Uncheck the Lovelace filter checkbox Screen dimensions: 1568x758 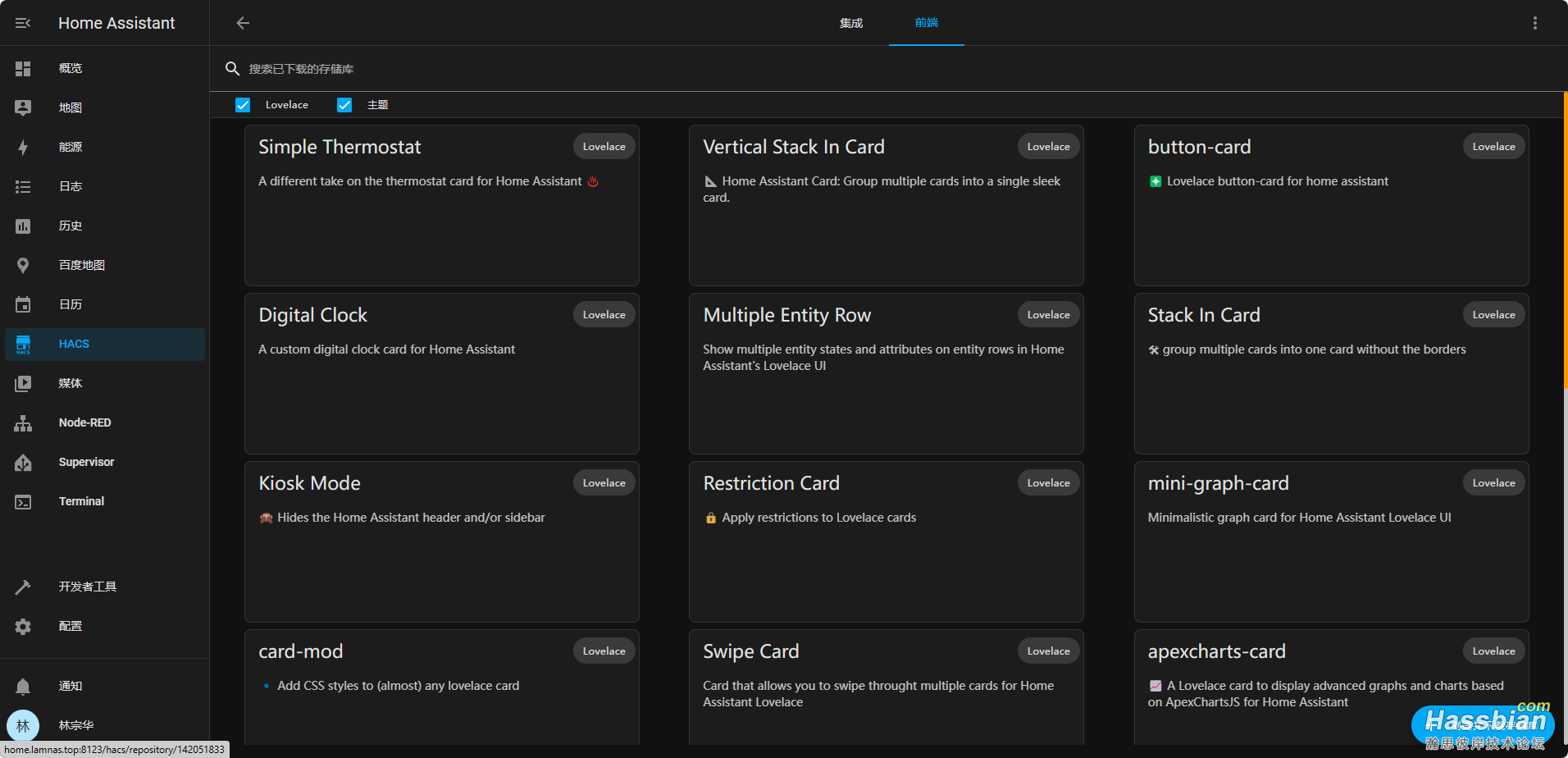[x=243, y=105]
